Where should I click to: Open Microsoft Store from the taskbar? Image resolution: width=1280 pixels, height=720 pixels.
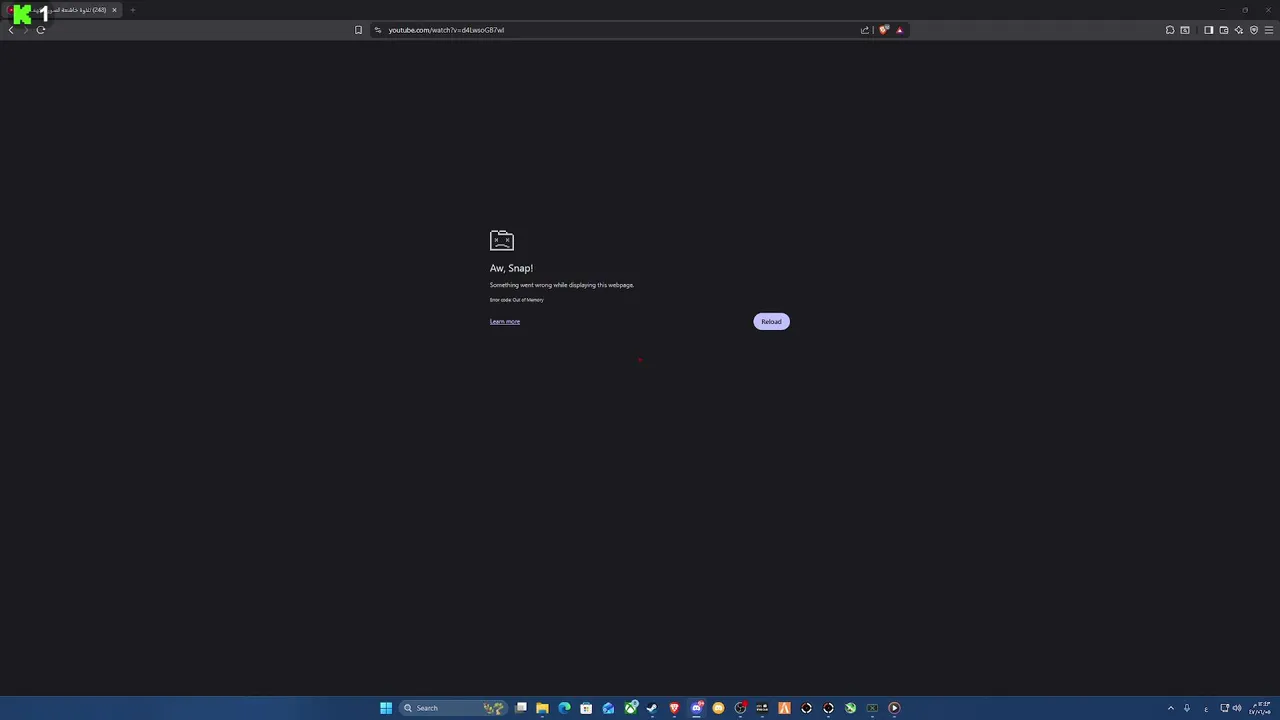(x=586, y=708)
